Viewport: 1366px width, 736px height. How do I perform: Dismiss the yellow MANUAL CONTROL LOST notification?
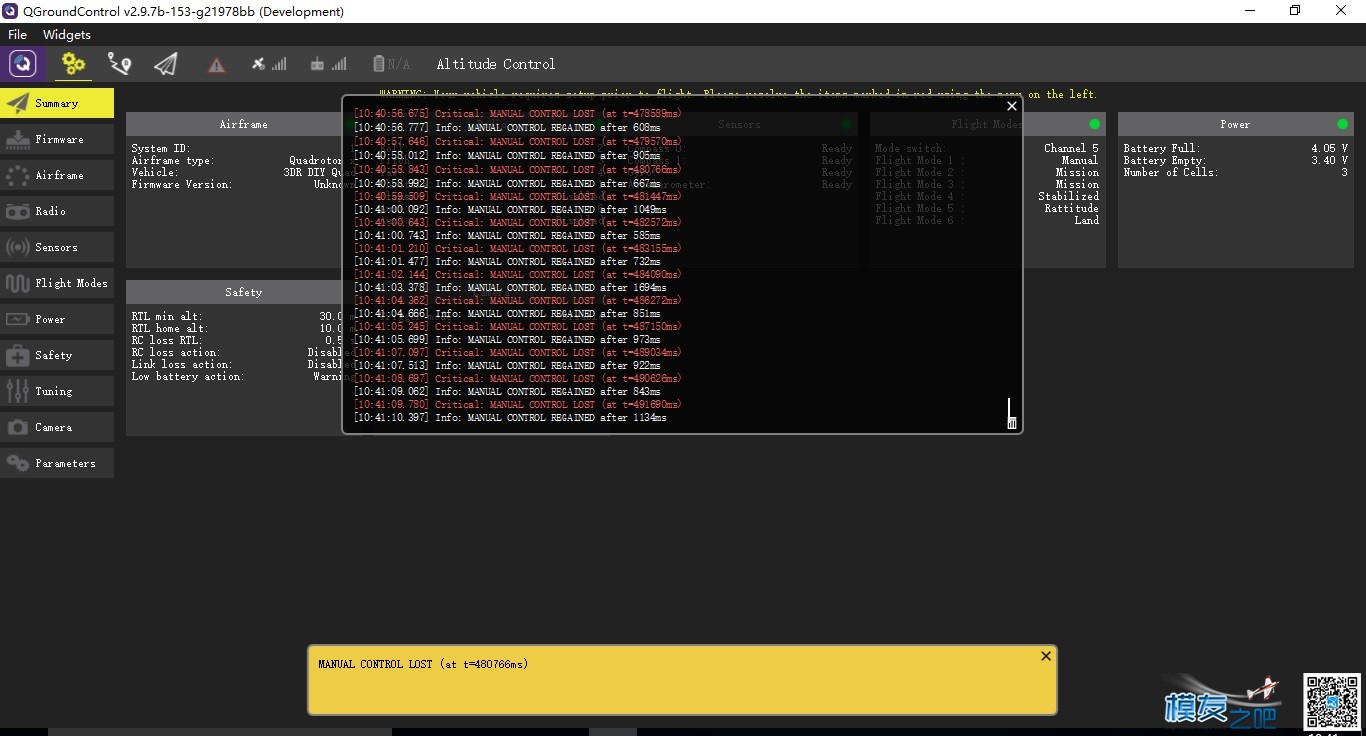coord(1045,656)
